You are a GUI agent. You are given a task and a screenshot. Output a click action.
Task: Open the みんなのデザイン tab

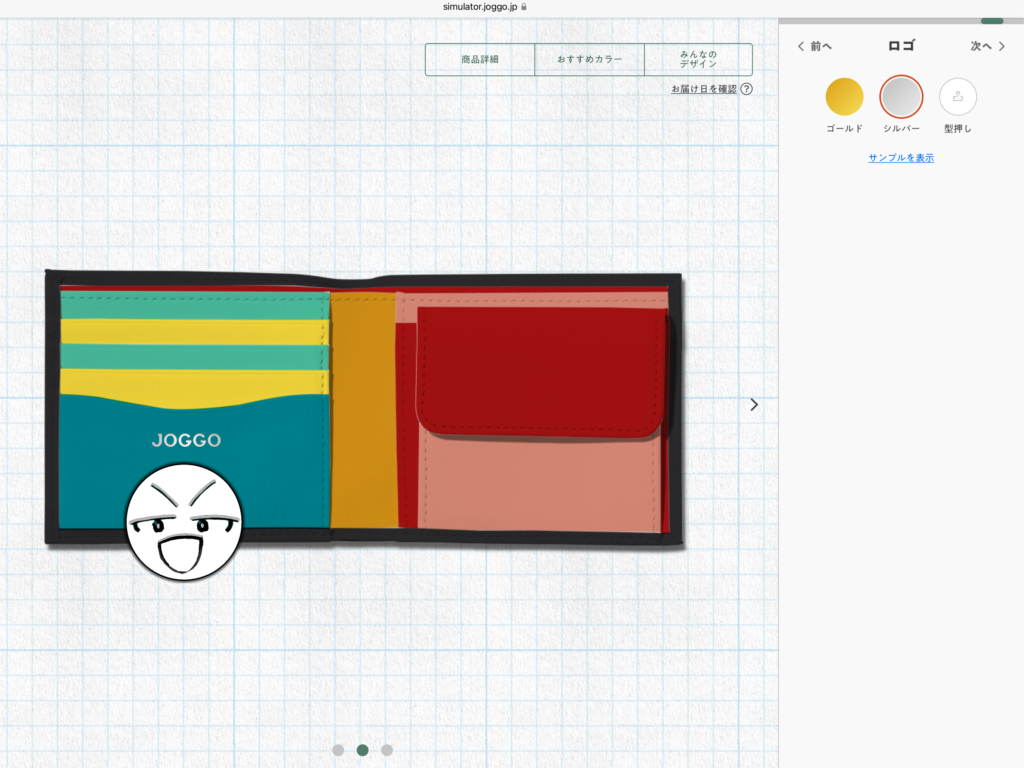[x=698, y=60]
